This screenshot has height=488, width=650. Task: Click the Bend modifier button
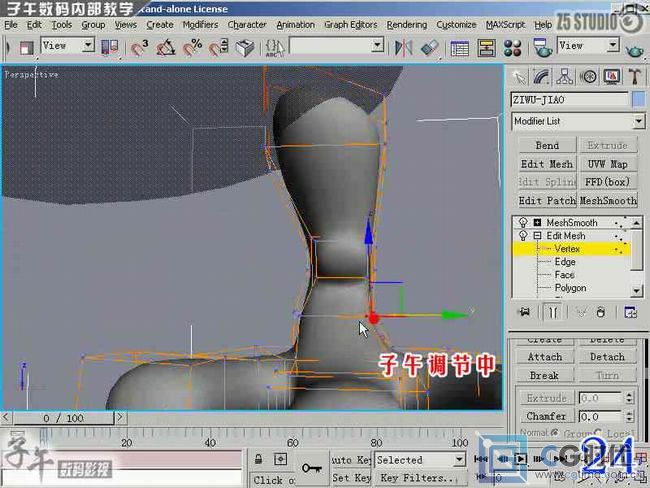(x=547, y=146)
